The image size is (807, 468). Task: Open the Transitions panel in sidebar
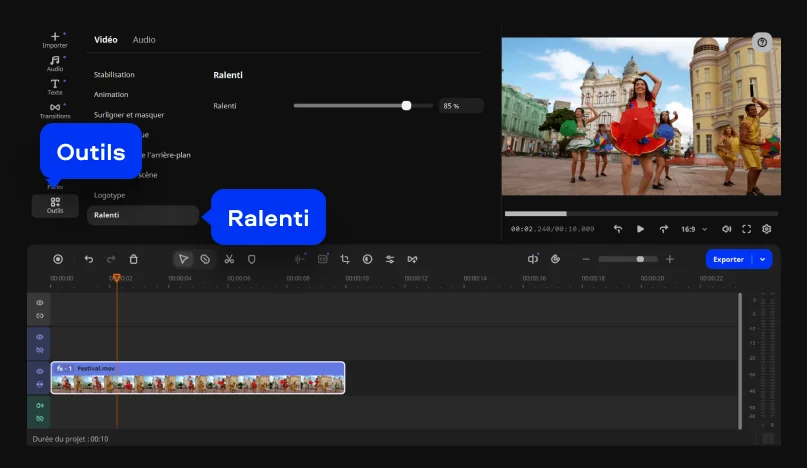pos(55,110)
